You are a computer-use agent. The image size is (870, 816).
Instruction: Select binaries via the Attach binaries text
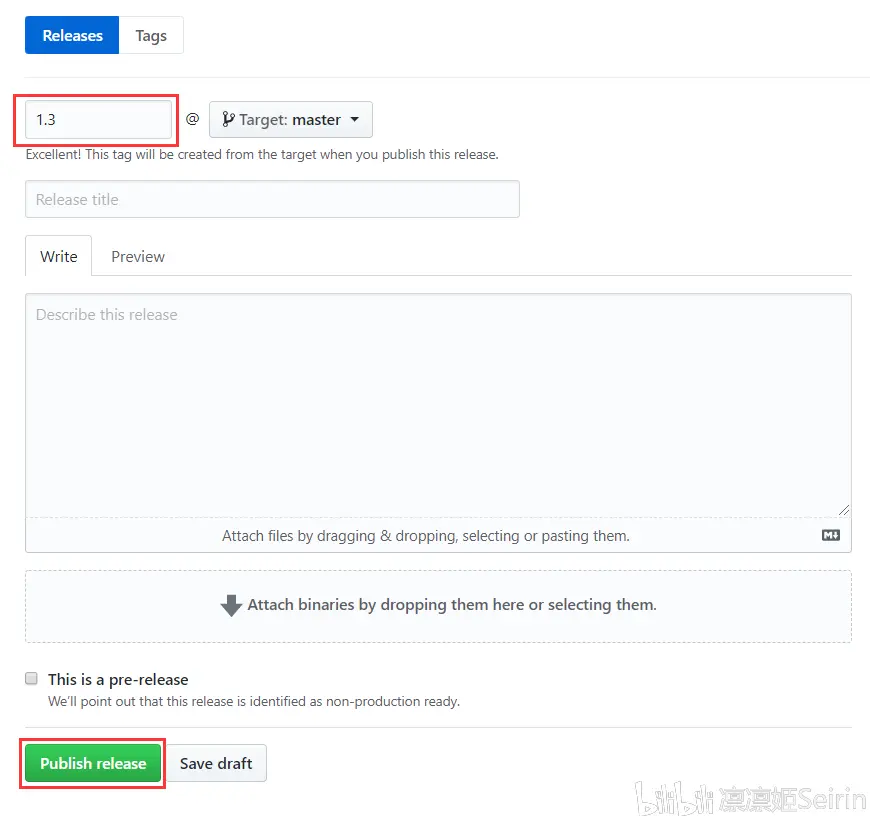coord(452,605)
